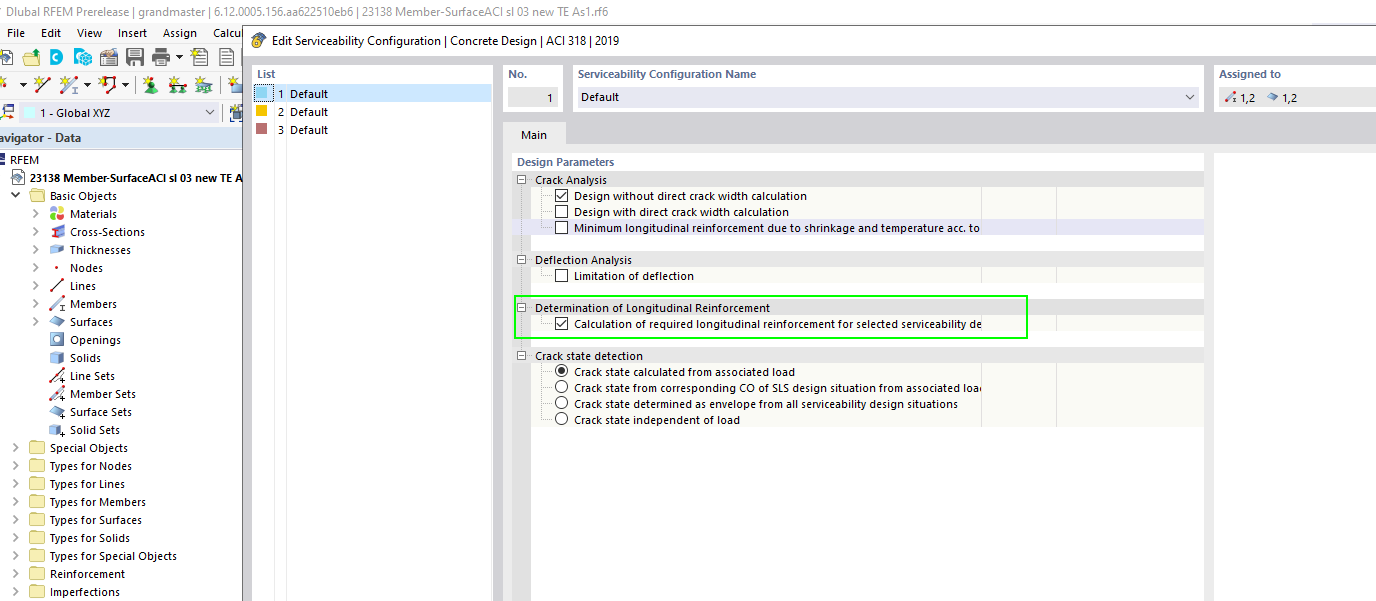Viewport: 1376px width, 601px height.
Task: Collapse the Crack Analysis section
Action: click(x=521, y=180)
